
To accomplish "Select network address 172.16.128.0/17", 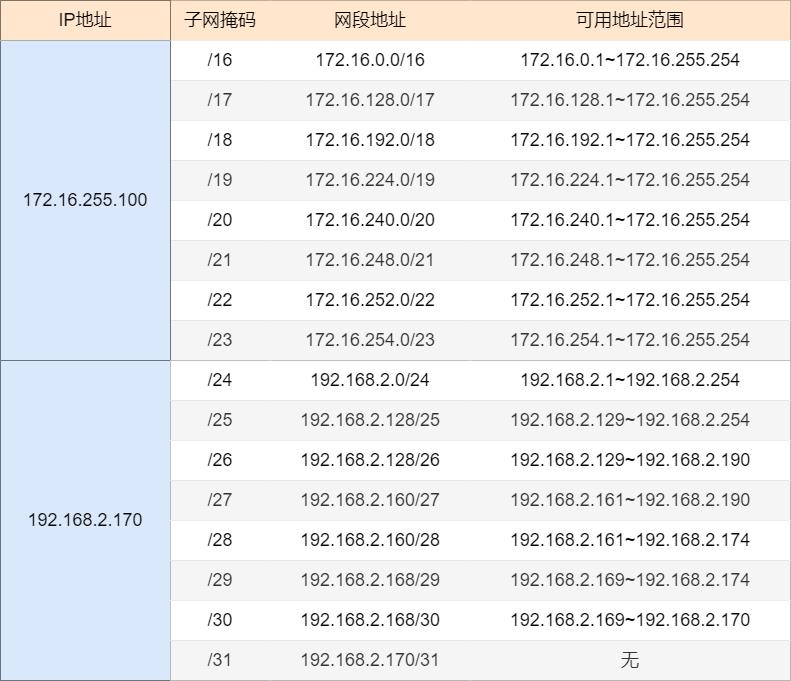I will pyautogui.click(x=370, y=100).
